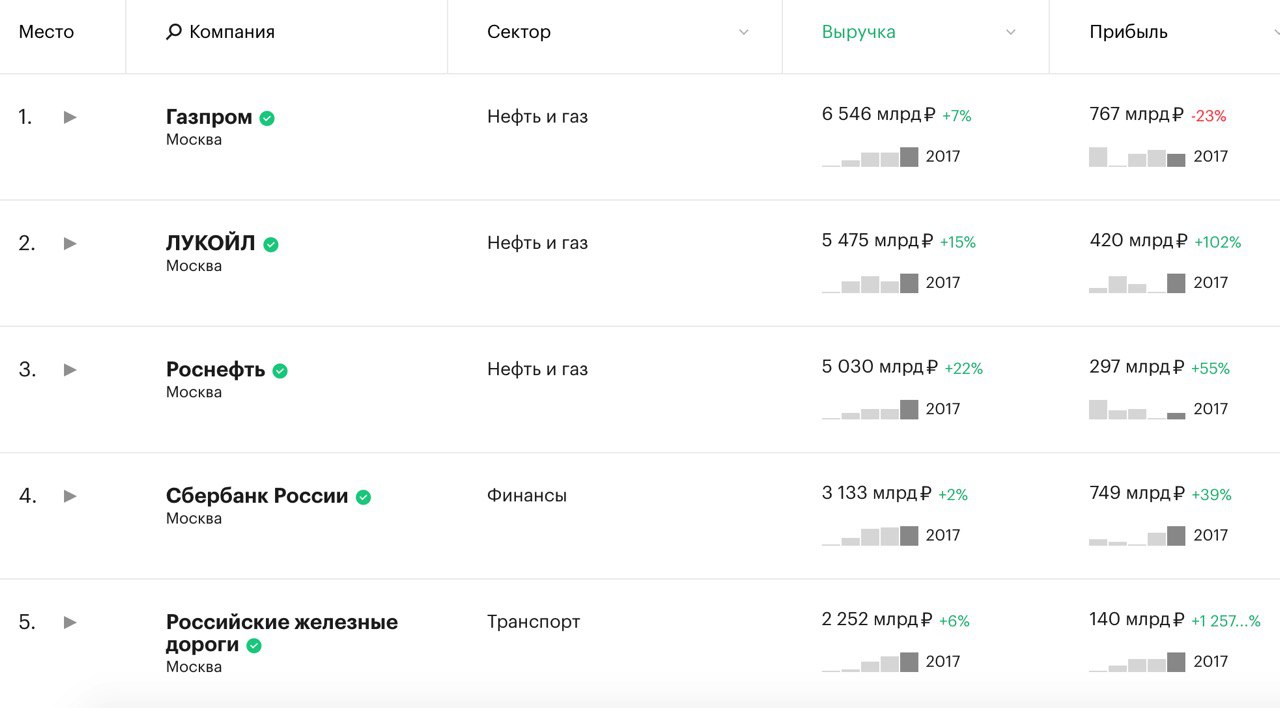1280x708 pixels.
Task: Select the Прибыль column header
Action: [1128, 32]
